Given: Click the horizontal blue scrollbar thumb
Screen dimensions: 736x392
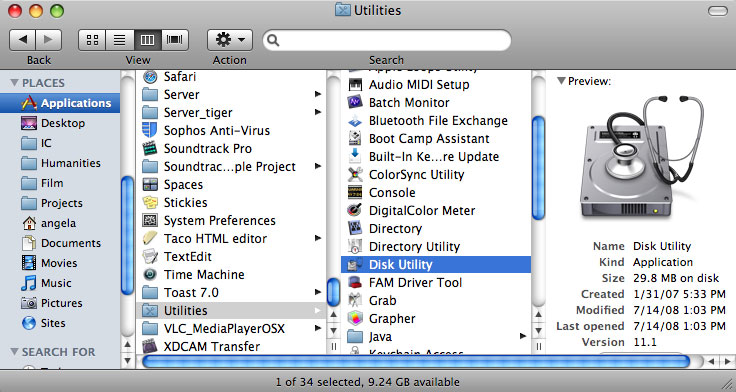Looking at the screenshot, I should pyautogui.click(x=416, y=361).
